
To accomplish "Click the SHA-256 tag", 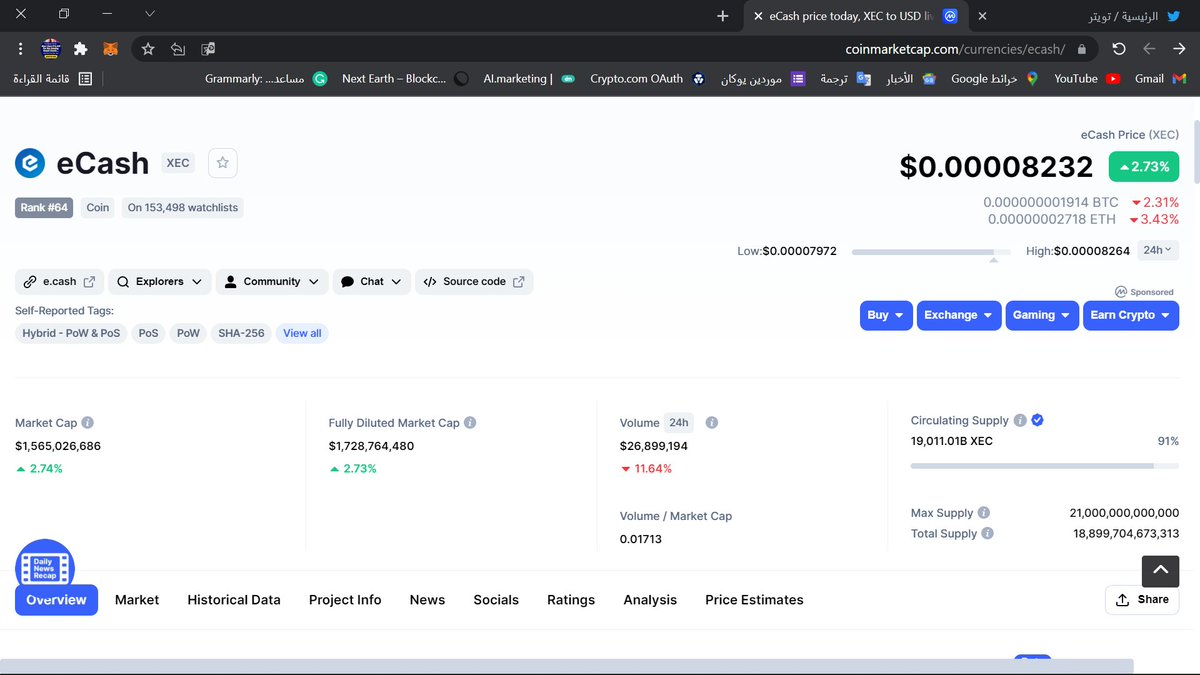I will point(242,333).
